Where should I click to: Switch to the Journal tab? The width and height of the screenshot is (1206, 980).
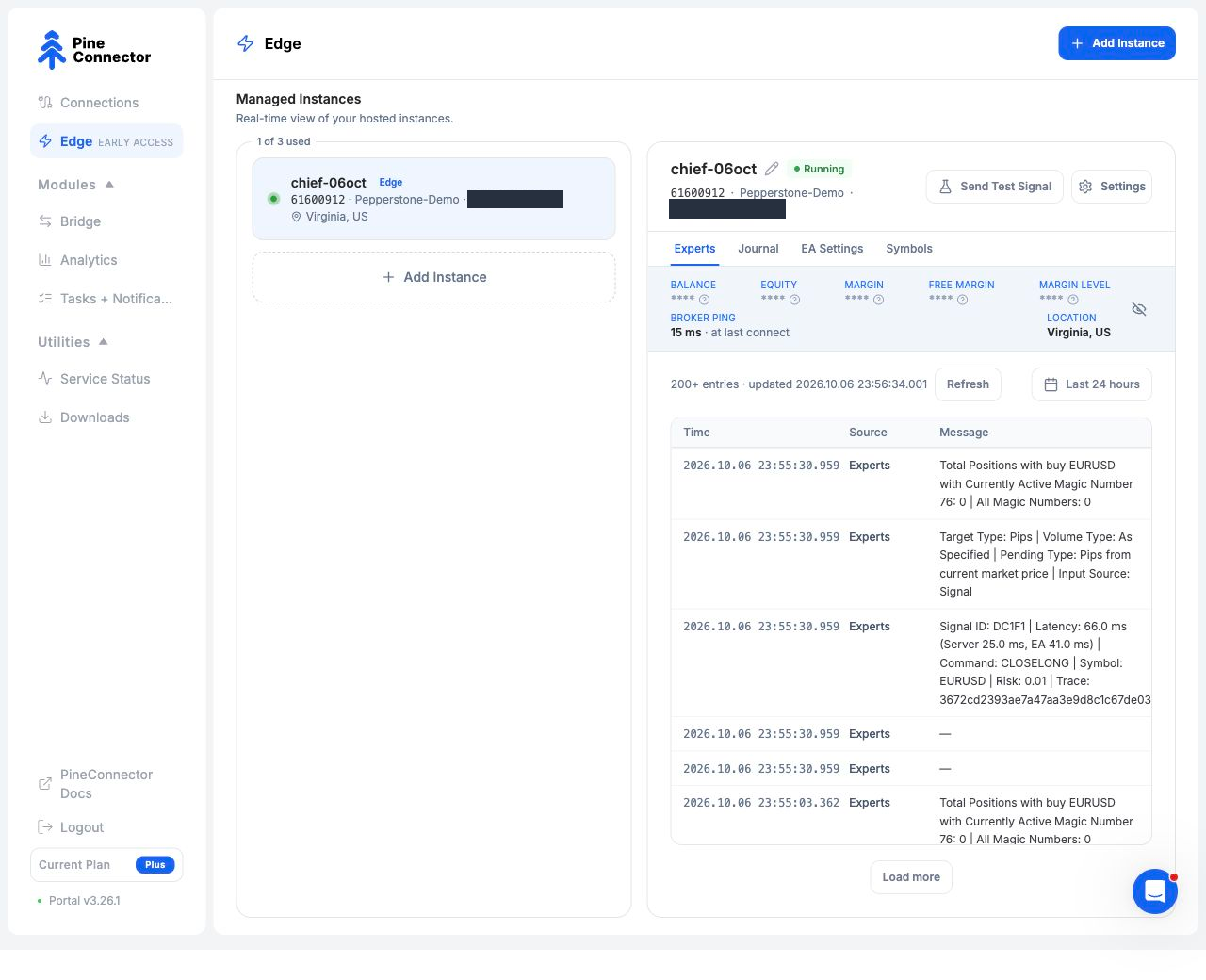[x=758, y=249]
